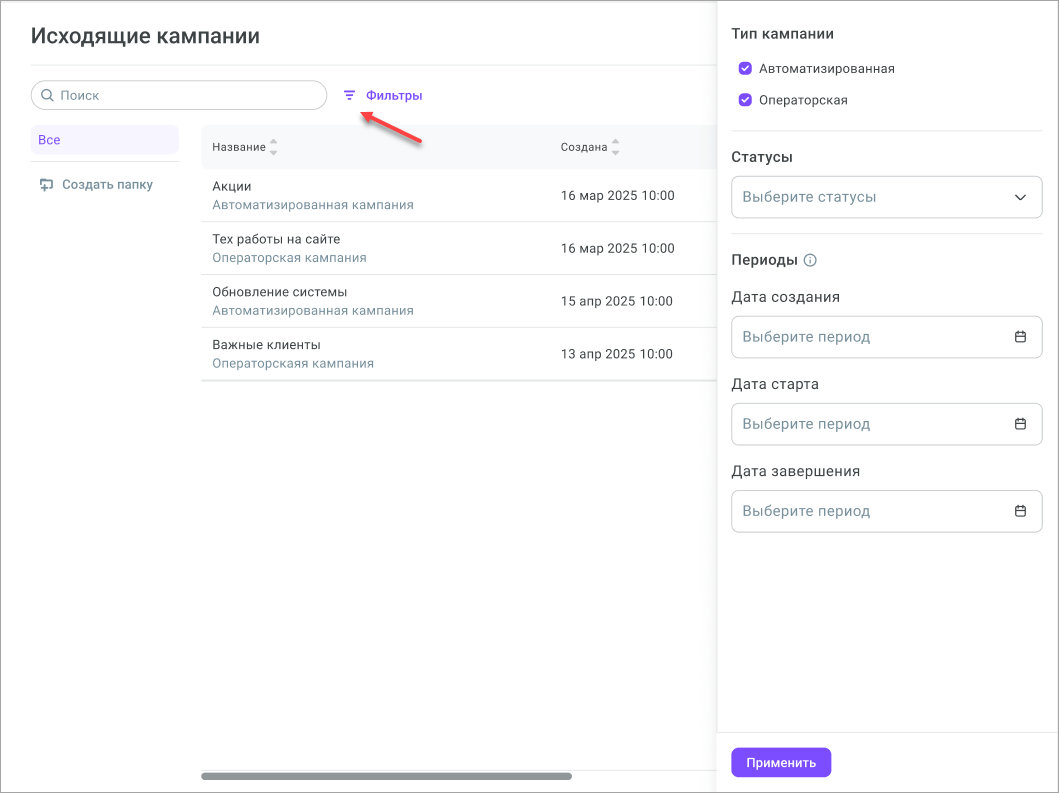
Task: Click into the Поиск search field
Action: [x=185, y=96]
